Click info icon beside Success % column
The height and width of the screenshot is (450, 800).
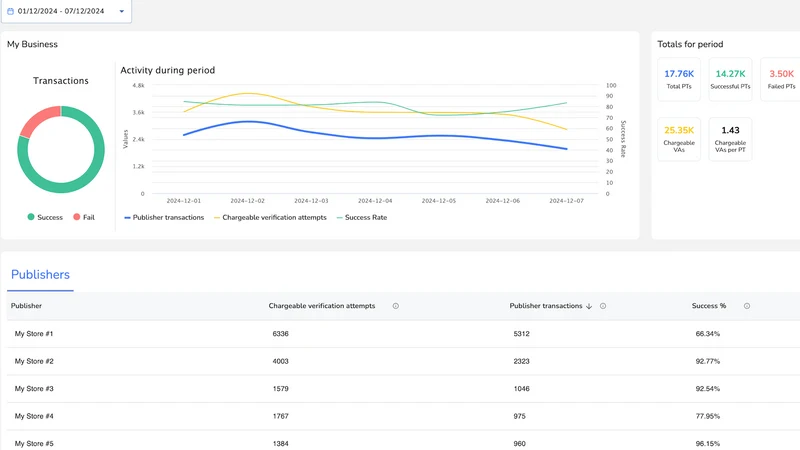click(x=746, y=306)
